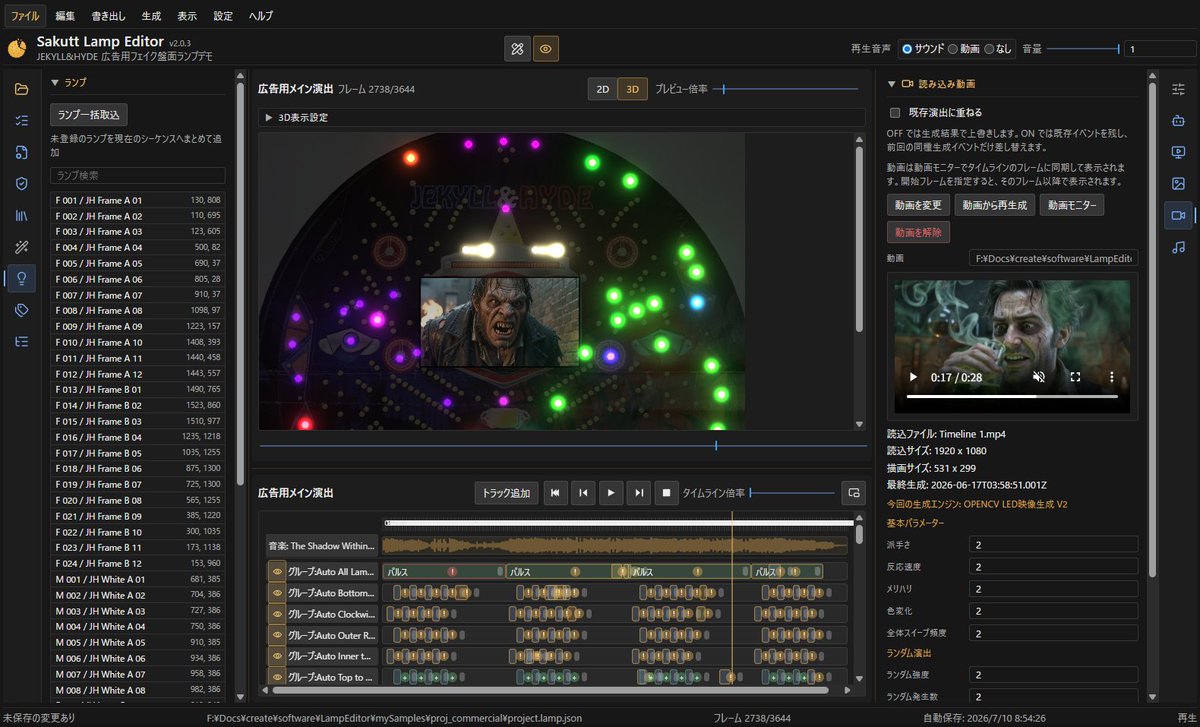This screenshot has height=727, width=1200.
Task: Jump to timeline start with rewind button
Action: pos(555,493)
